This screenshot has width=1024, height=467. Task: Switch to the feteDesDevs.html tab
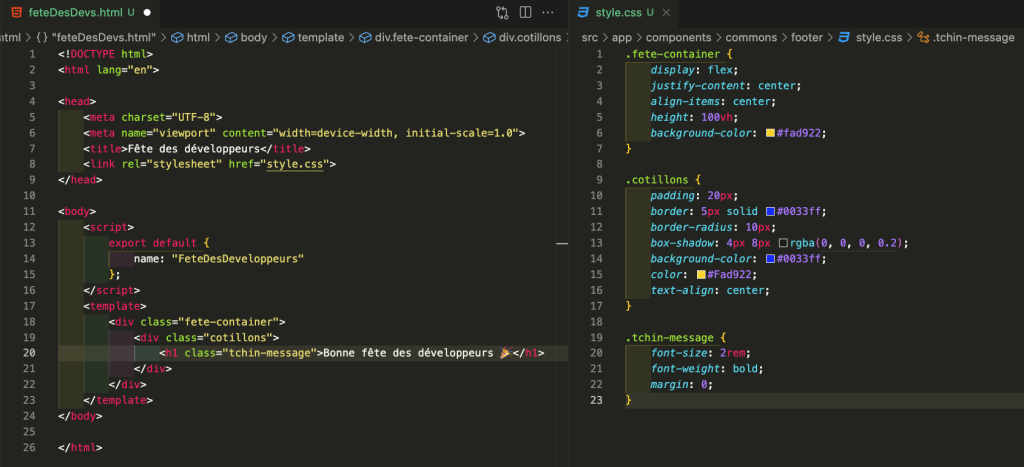pos(78,12)
